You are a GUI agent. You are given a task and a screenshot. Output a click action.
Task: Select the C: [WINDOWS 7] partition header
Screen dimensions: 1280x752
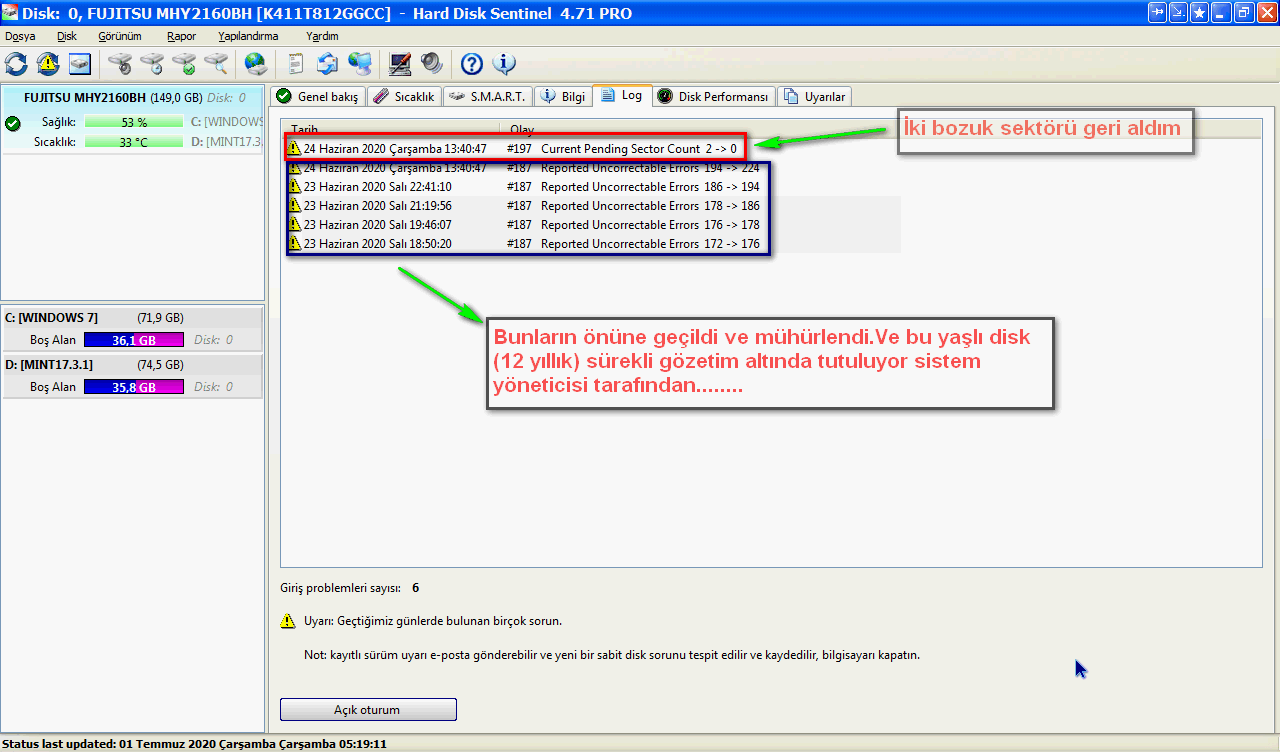(133, 318)
